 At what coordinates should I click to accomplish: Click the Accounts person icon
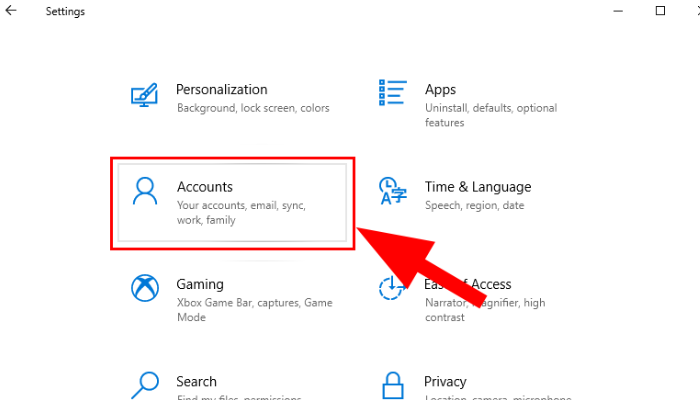click(x=146, y=191)
